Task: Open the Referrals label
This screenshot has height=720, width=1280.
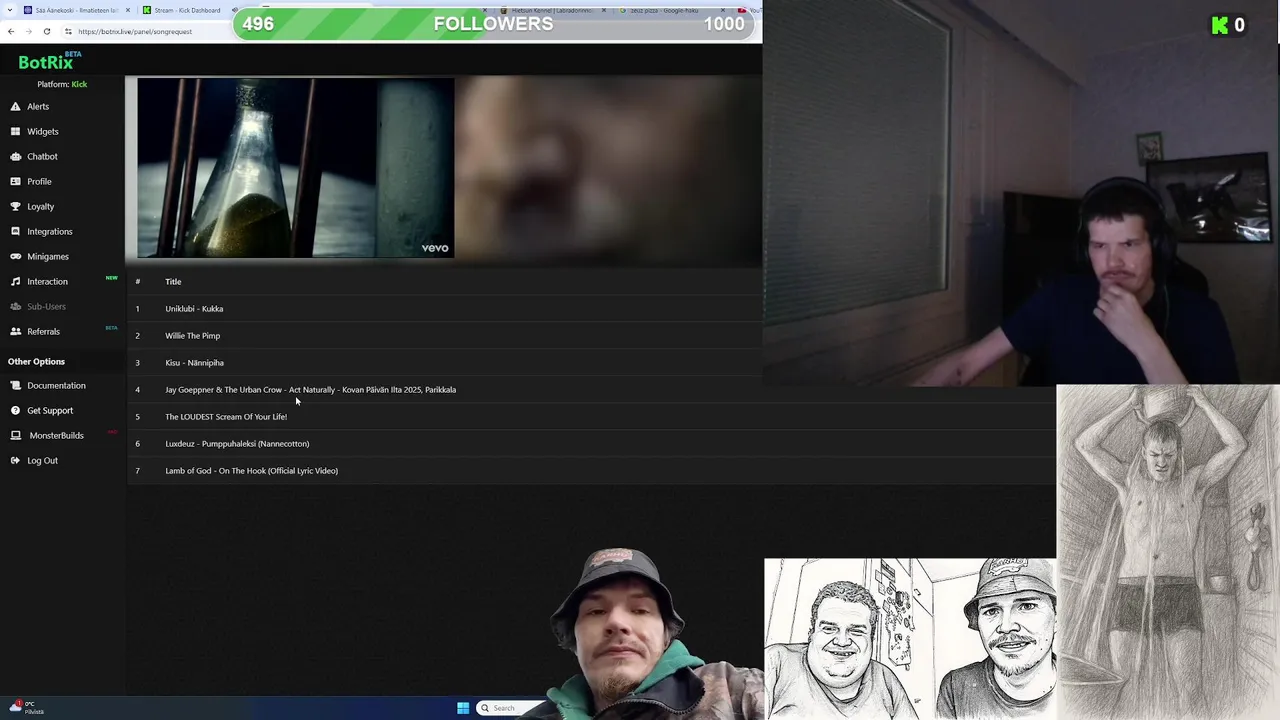Action: (x=43, y=331)
